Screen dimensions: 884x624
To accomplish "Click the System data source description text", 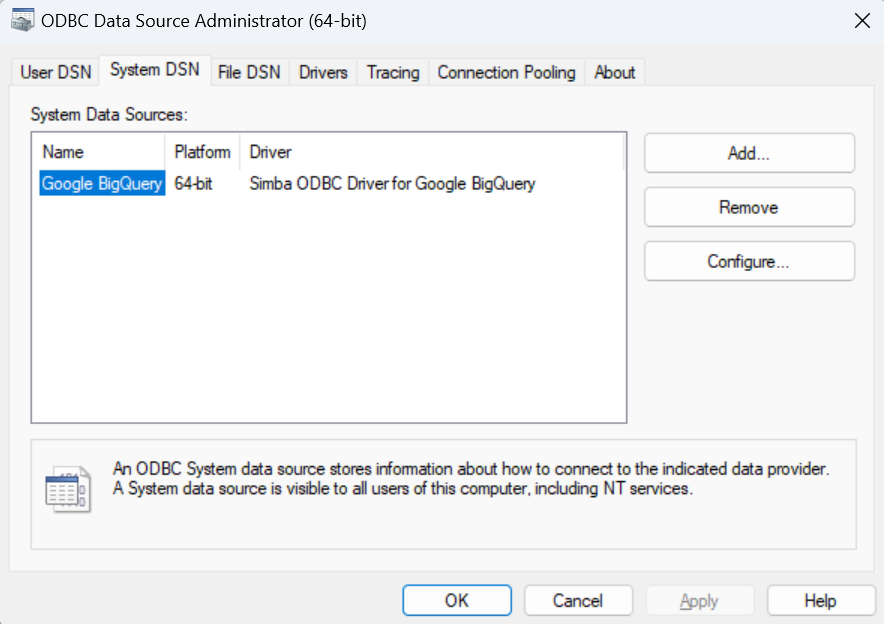I will tap(471, 478).
